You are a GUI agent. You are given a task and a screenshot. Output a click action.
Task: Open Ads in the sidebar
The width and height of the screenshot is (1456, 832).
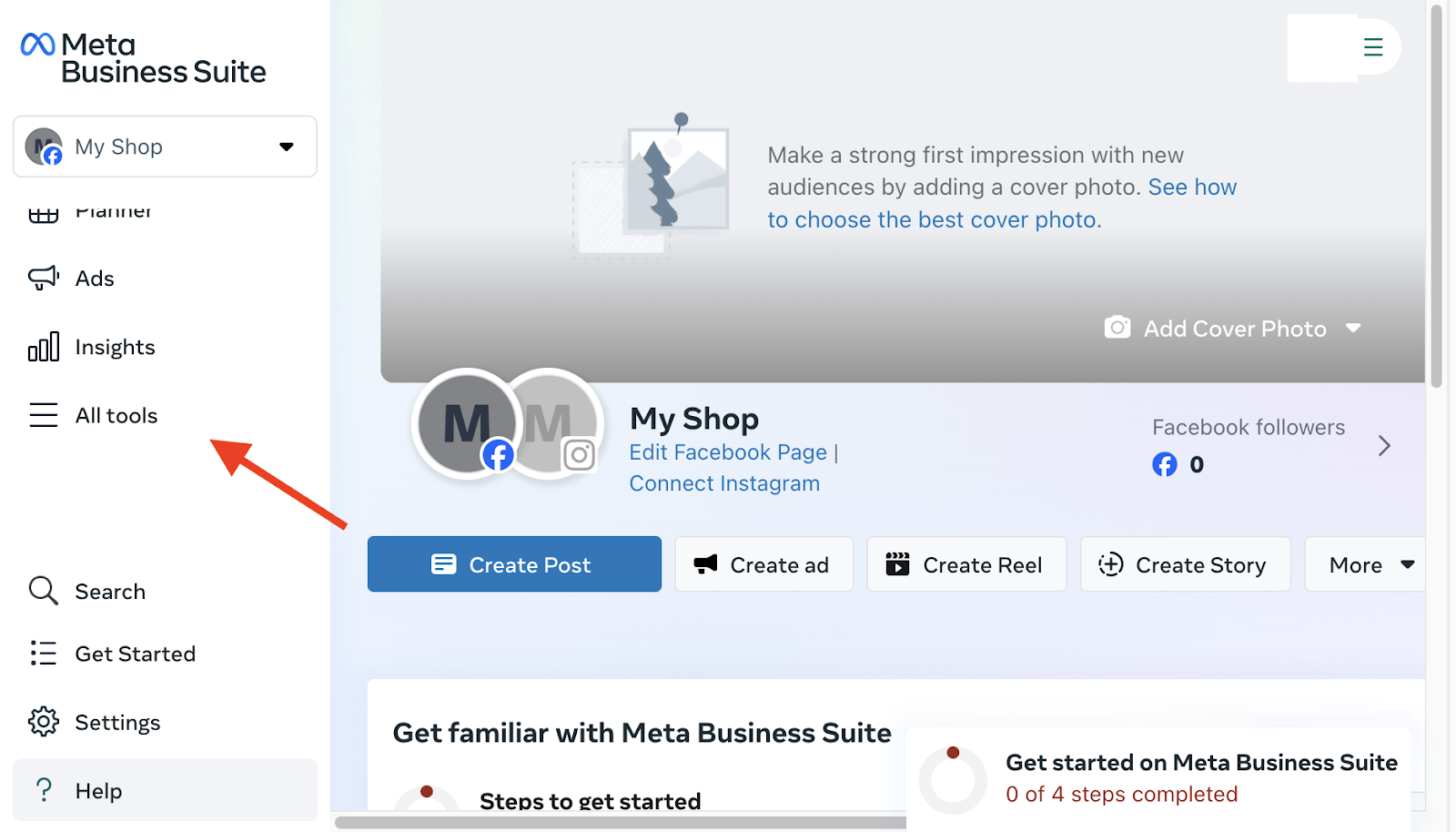(95, 279)
